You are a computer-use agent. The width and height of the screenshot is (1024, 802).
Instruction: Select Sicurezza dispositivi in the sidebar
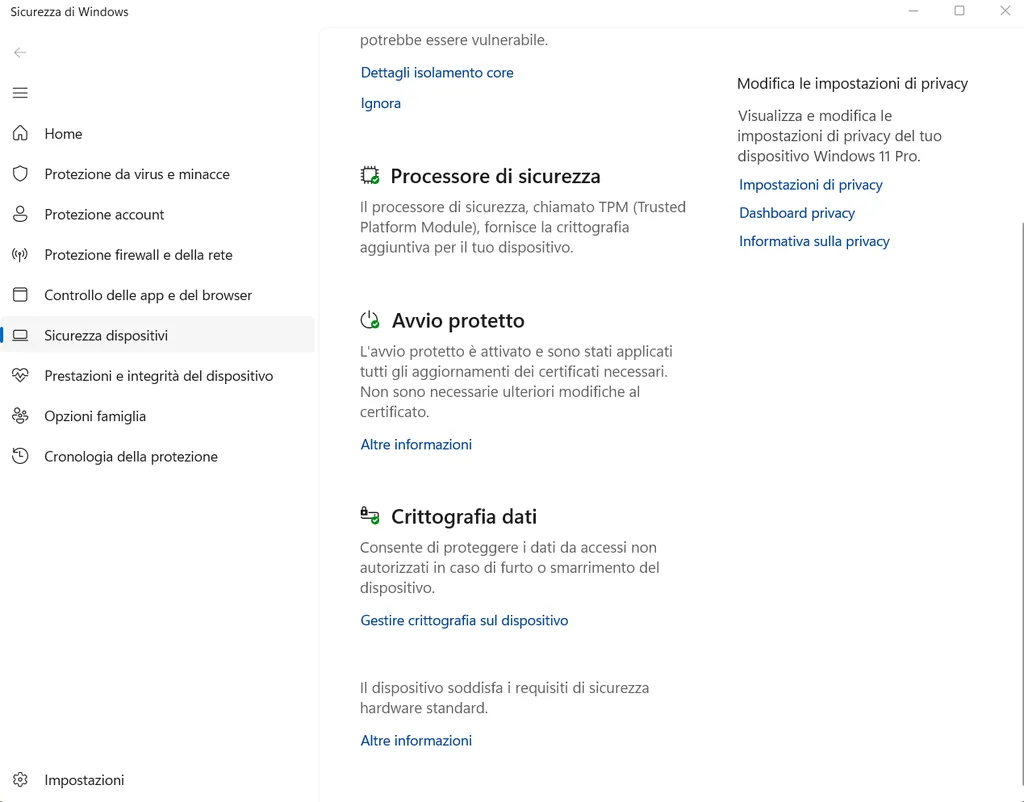pyautogui.click(x=106, y=336)
